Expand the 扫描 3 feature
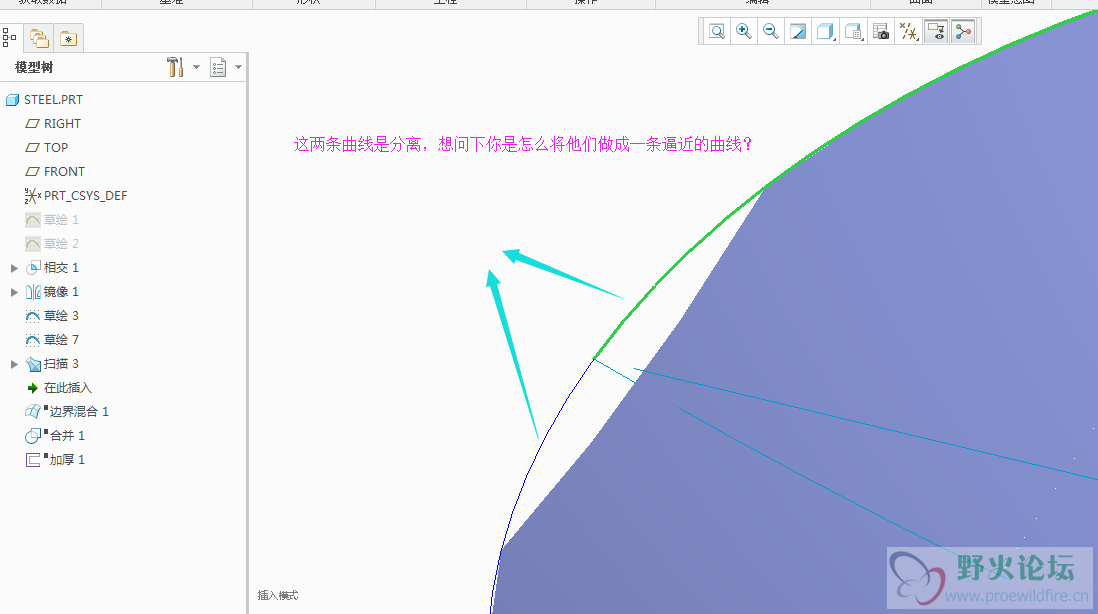1098x614 pixels. coord(14,364)
